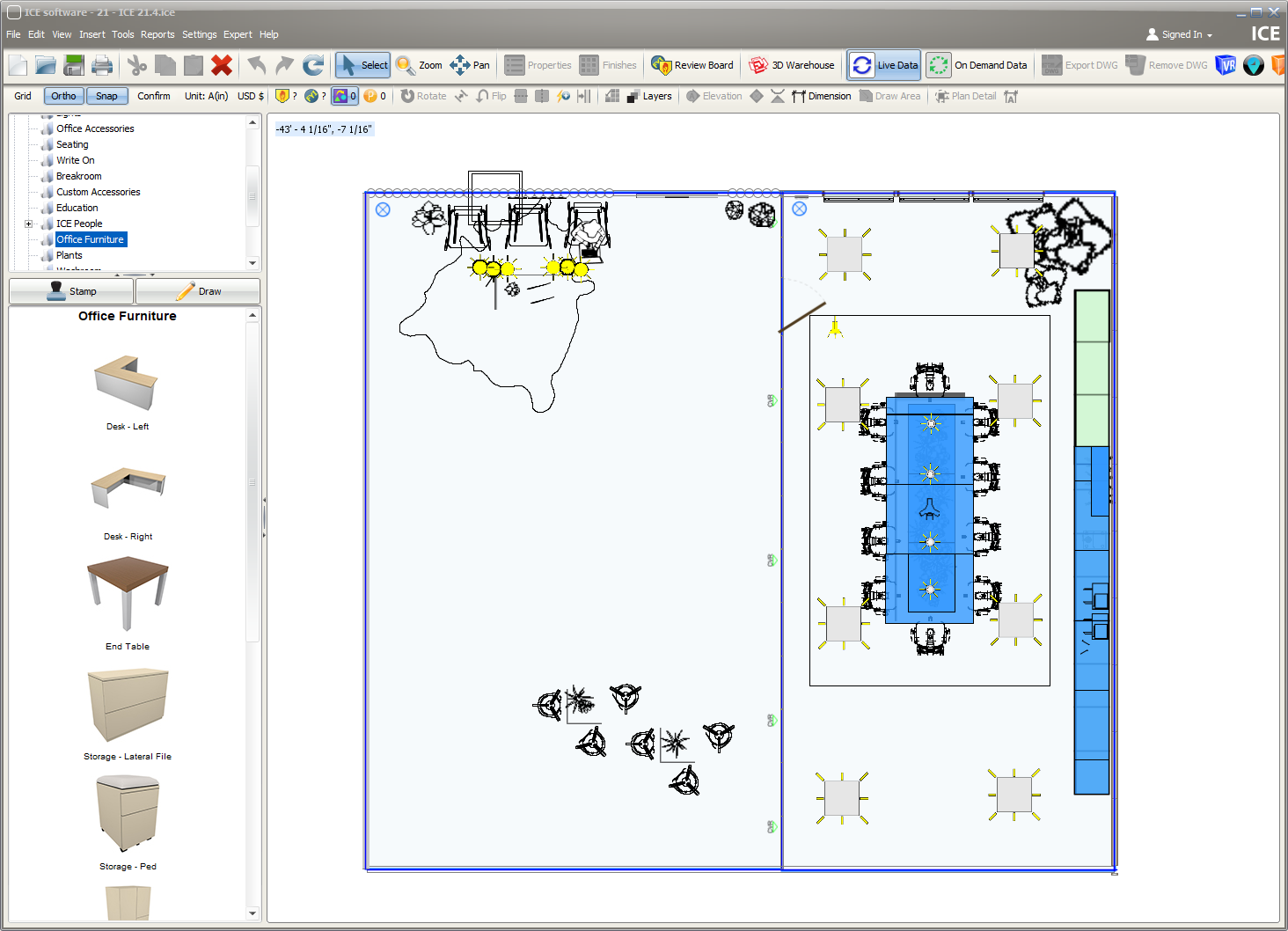Open the Expert menu
Screen dimensions: 1288x931
point(238,34)
